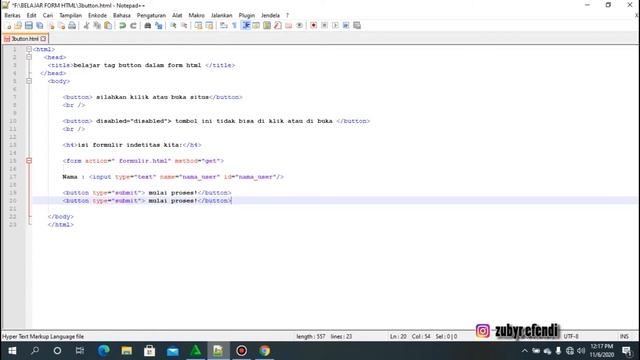Cut selection with the scissors icon

click(x=86, y=26)
